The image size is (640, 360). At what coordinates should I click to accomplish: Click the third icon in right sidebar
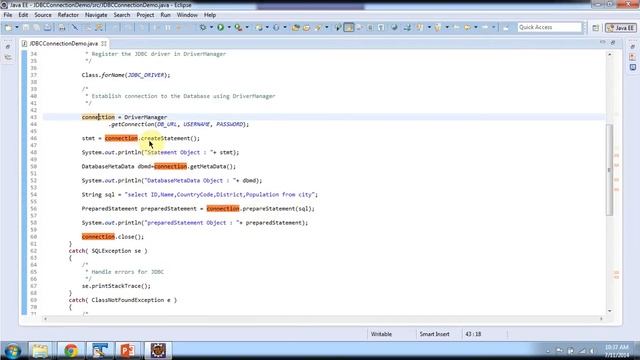(x=632, y=67)
